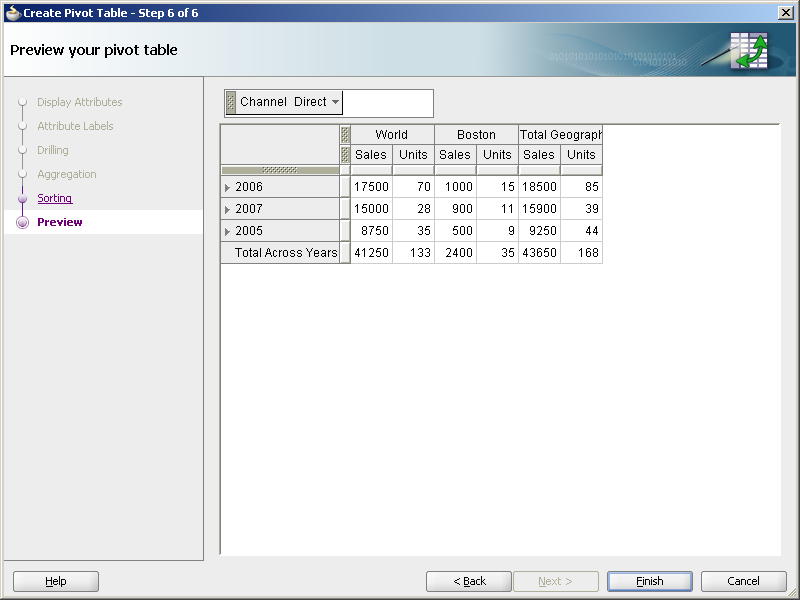This screenshot has height=600, width=800.
Task: Expand the 2006 row in the pivot table
Action: click(228, 187)
